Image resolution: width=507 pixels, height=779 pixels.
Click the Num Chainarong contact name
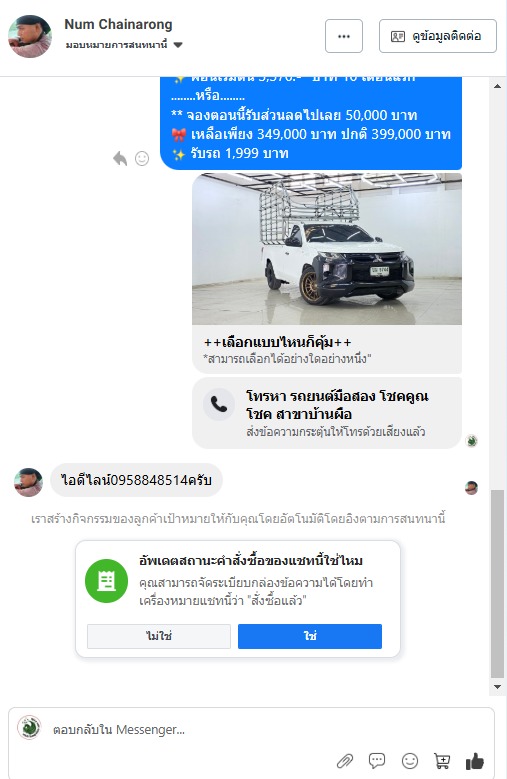tap(118, 24)
